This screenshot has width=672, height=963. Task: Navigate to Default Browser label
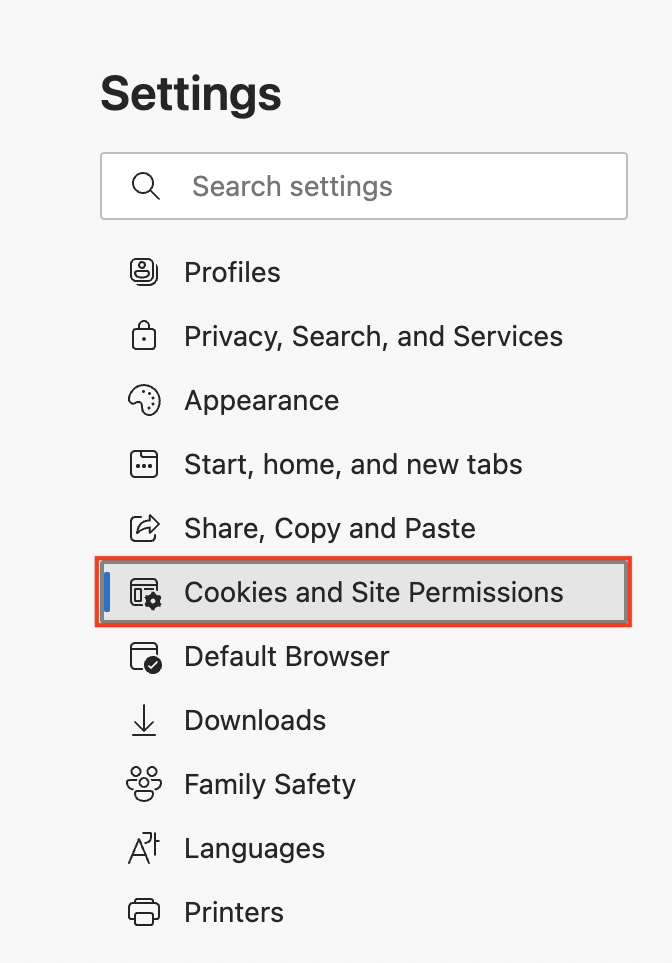tap(286, 656)
